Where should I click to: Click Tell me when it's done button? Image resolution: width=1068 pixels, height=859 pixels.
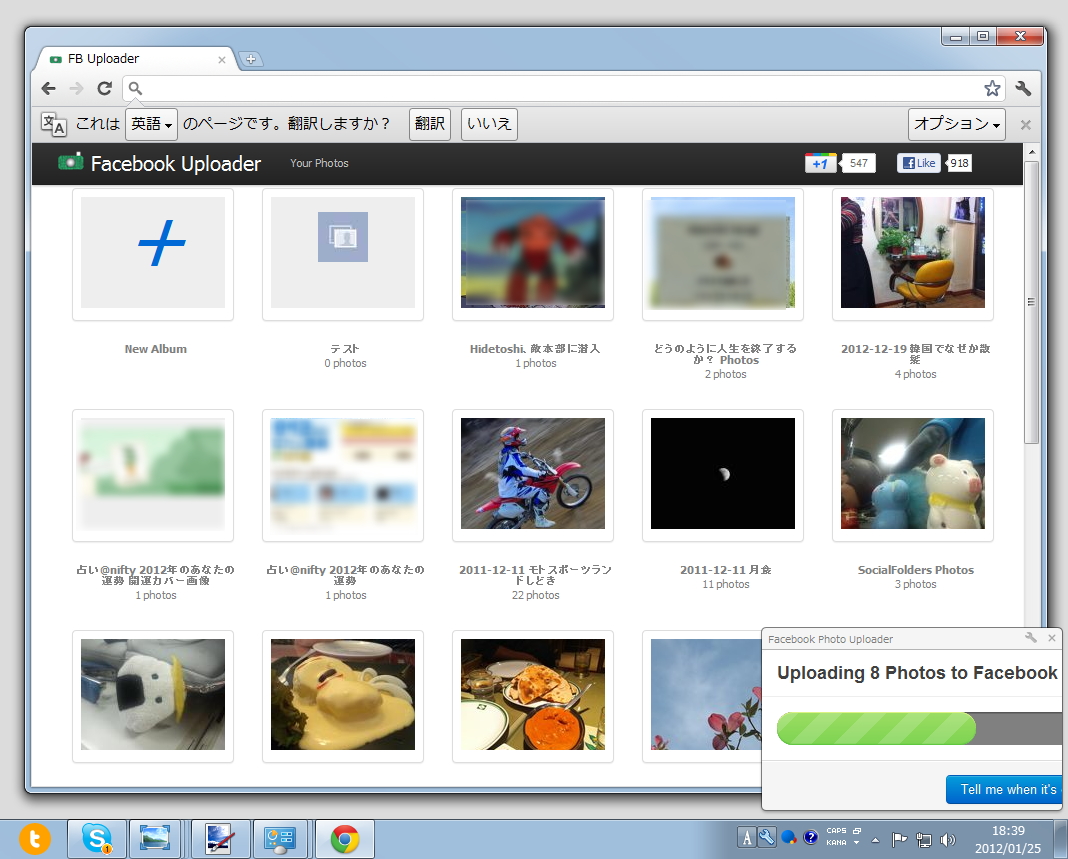1004,790
